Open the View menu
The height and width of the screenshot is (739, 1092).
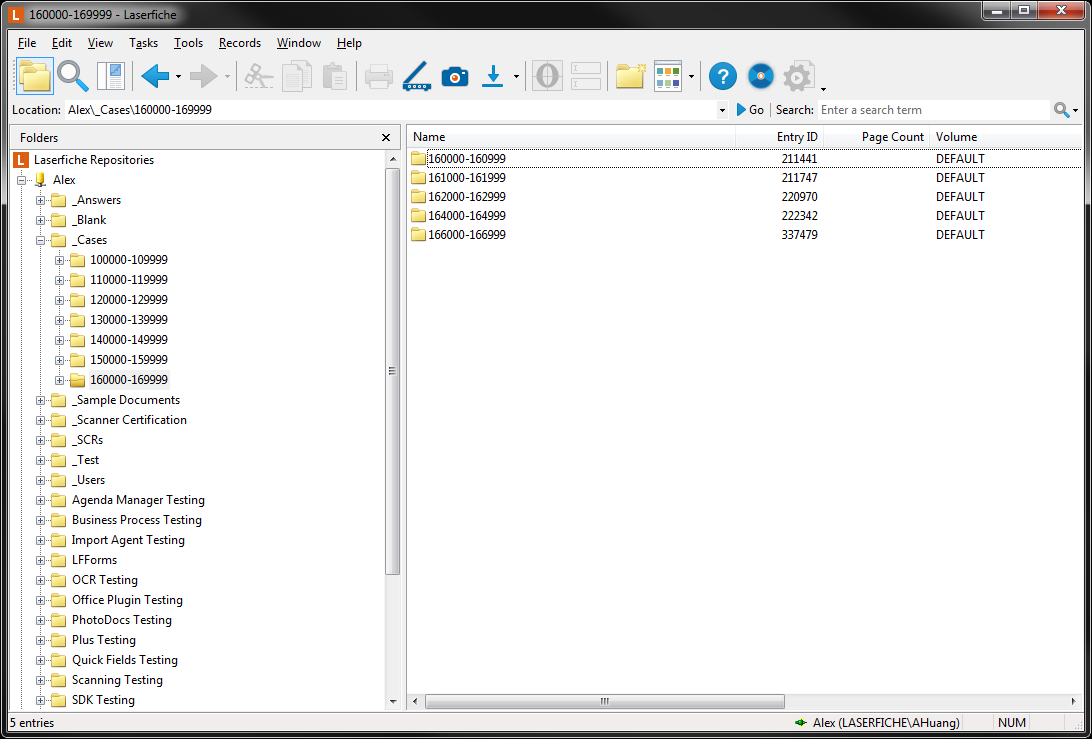point(100,43)
